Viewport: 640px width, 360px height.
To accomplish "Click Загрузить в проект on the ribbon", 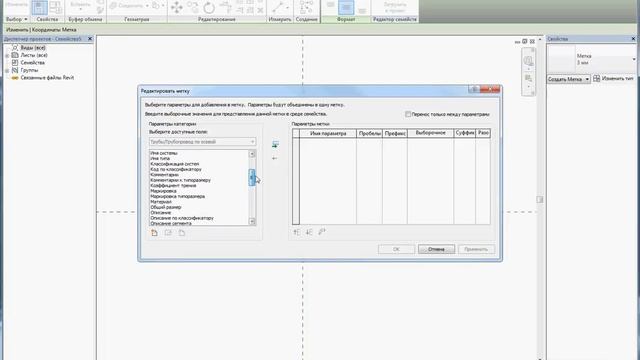I will pos(395,7).
